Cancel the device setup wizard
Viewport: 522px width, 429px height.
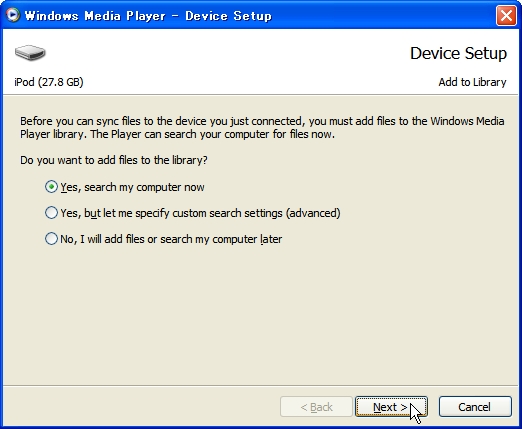click(x=475, y=407)
